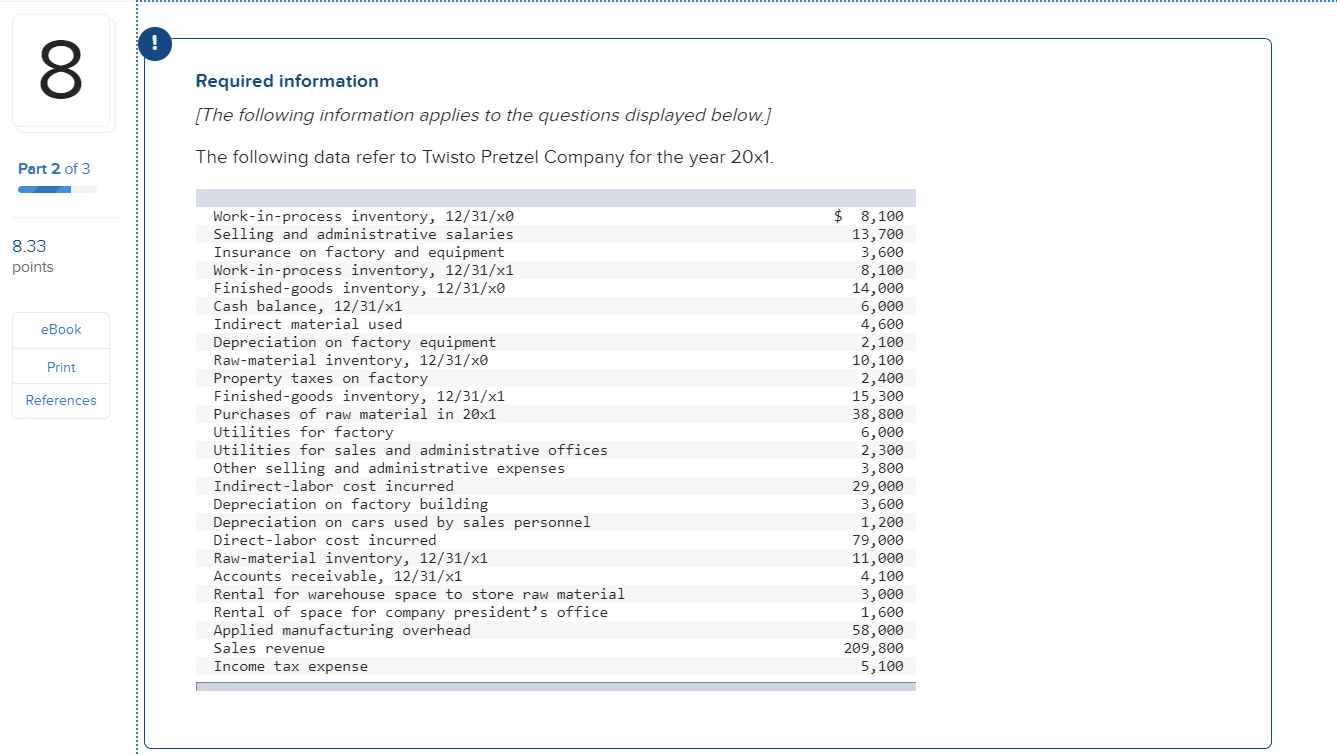This screenshot has height=754, width=1337.
Task: Click the Required information heading
Action: [287, 81]
